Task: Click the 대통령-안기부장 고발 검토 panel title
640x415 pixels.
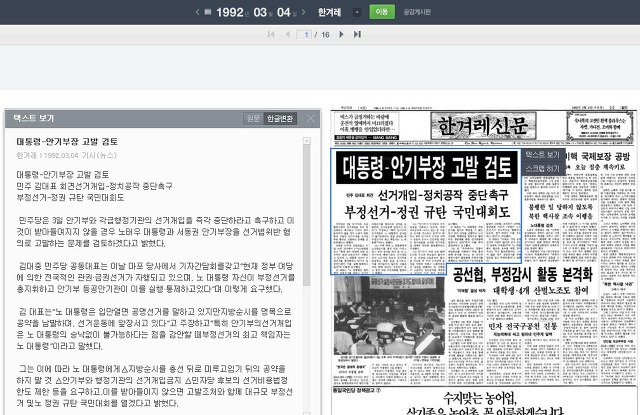Action: 67,142
